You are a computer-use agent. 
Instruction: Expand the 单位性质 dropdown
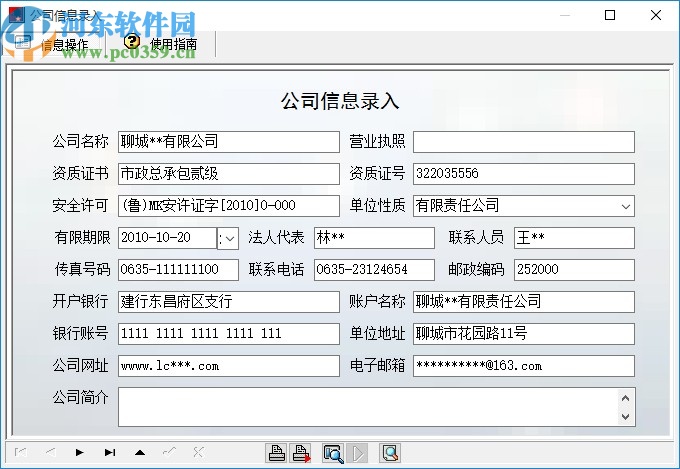pyautogui.click(x=626, y=206)
